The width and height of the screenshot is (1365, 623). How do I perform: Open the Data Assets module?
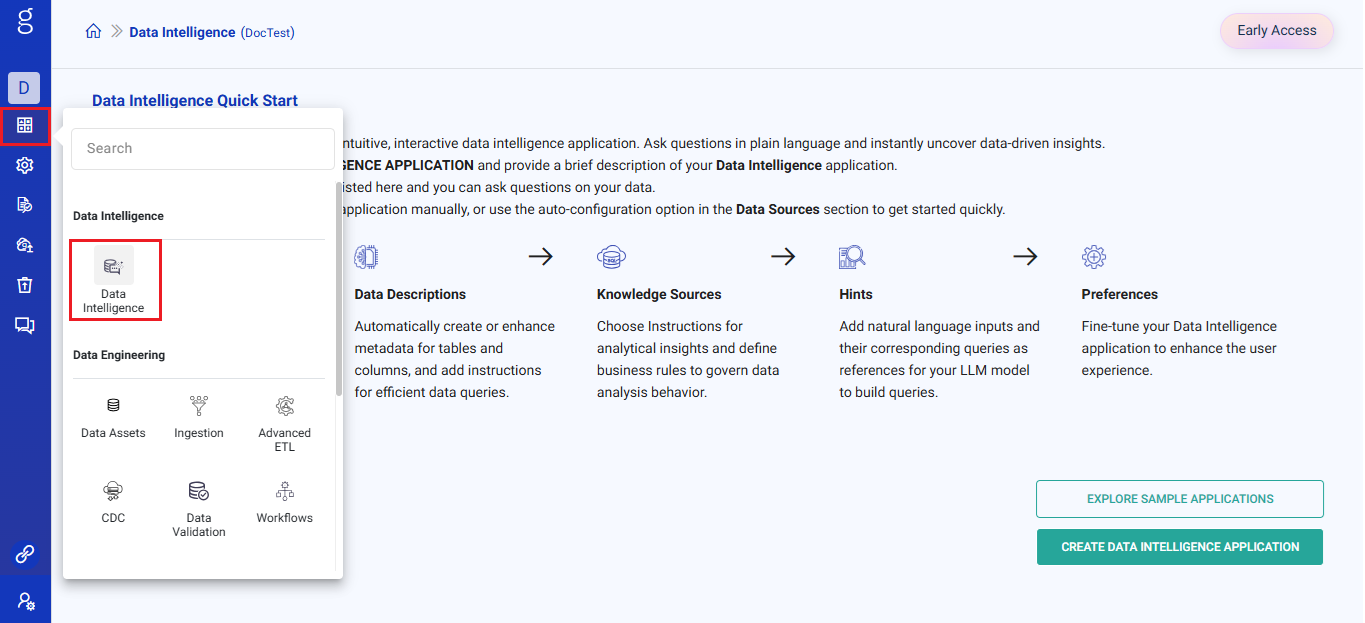tap(113, 417)
